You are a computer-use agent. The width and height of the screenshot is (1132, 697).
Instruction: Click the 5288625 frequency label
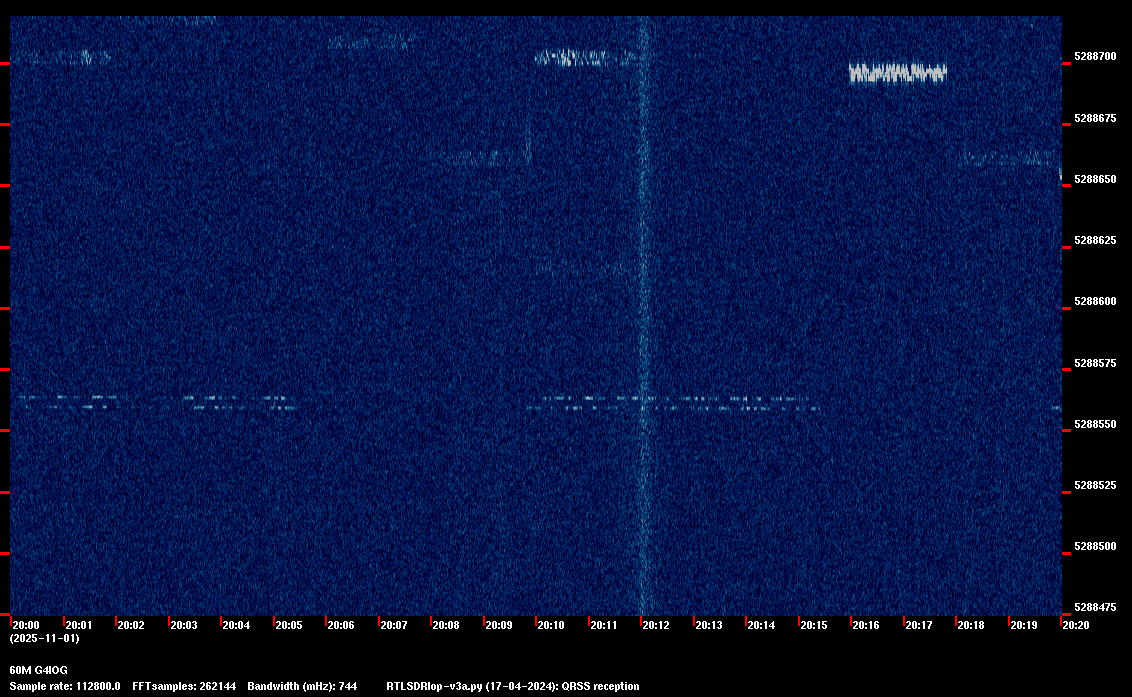(x=1095, y=240)
